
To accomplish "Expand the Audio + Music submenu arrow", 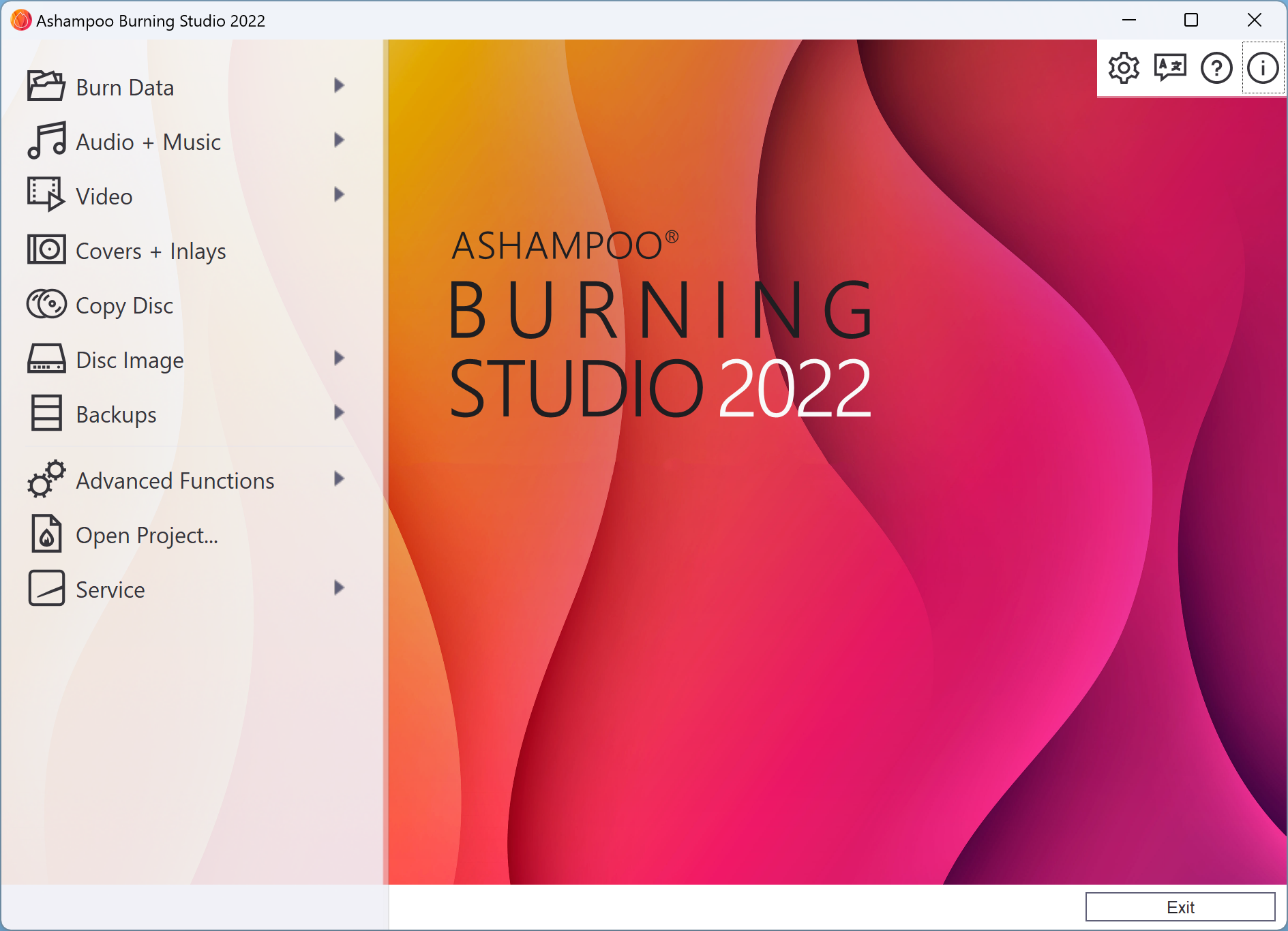I will [x=339, y=140].
